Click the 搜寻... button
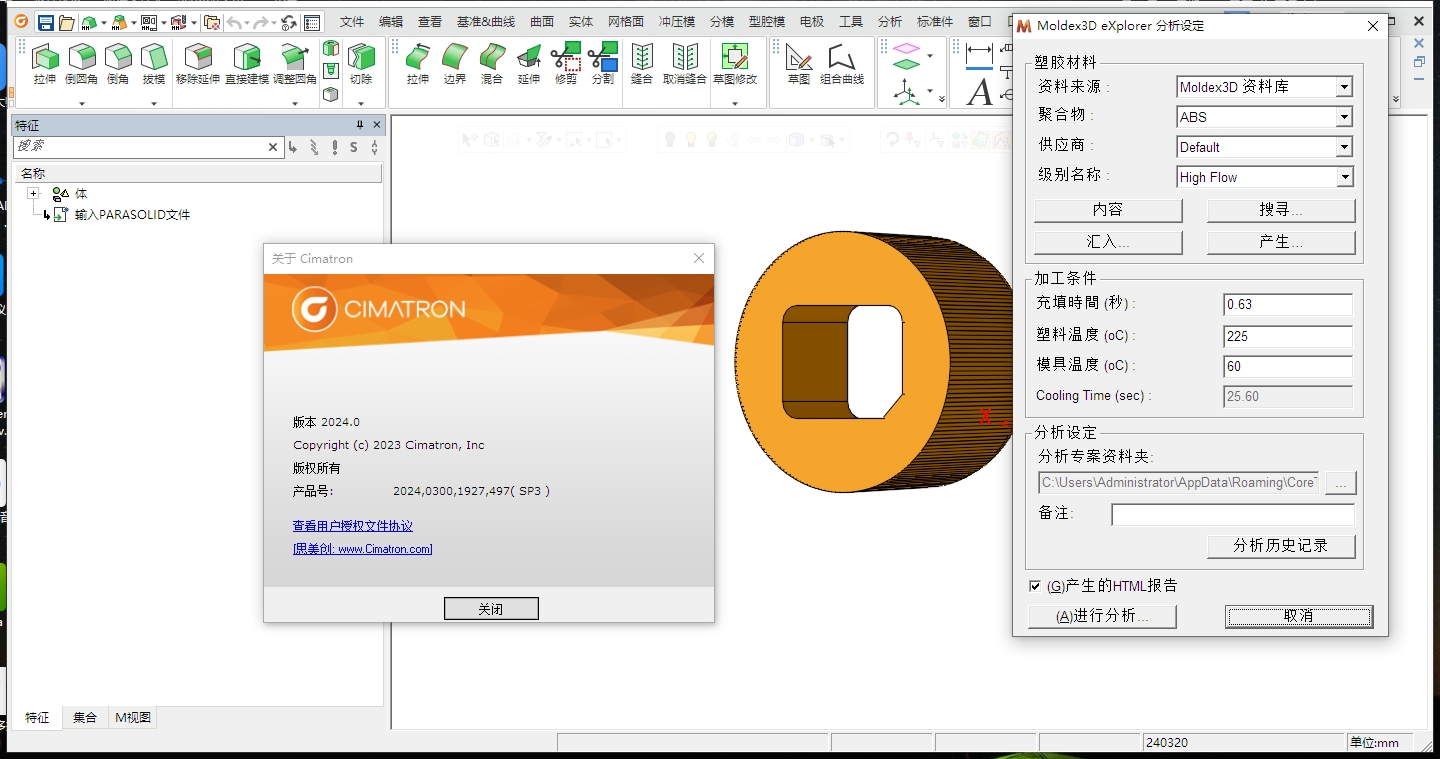 pyautogui.click(x=1281, y=210)
